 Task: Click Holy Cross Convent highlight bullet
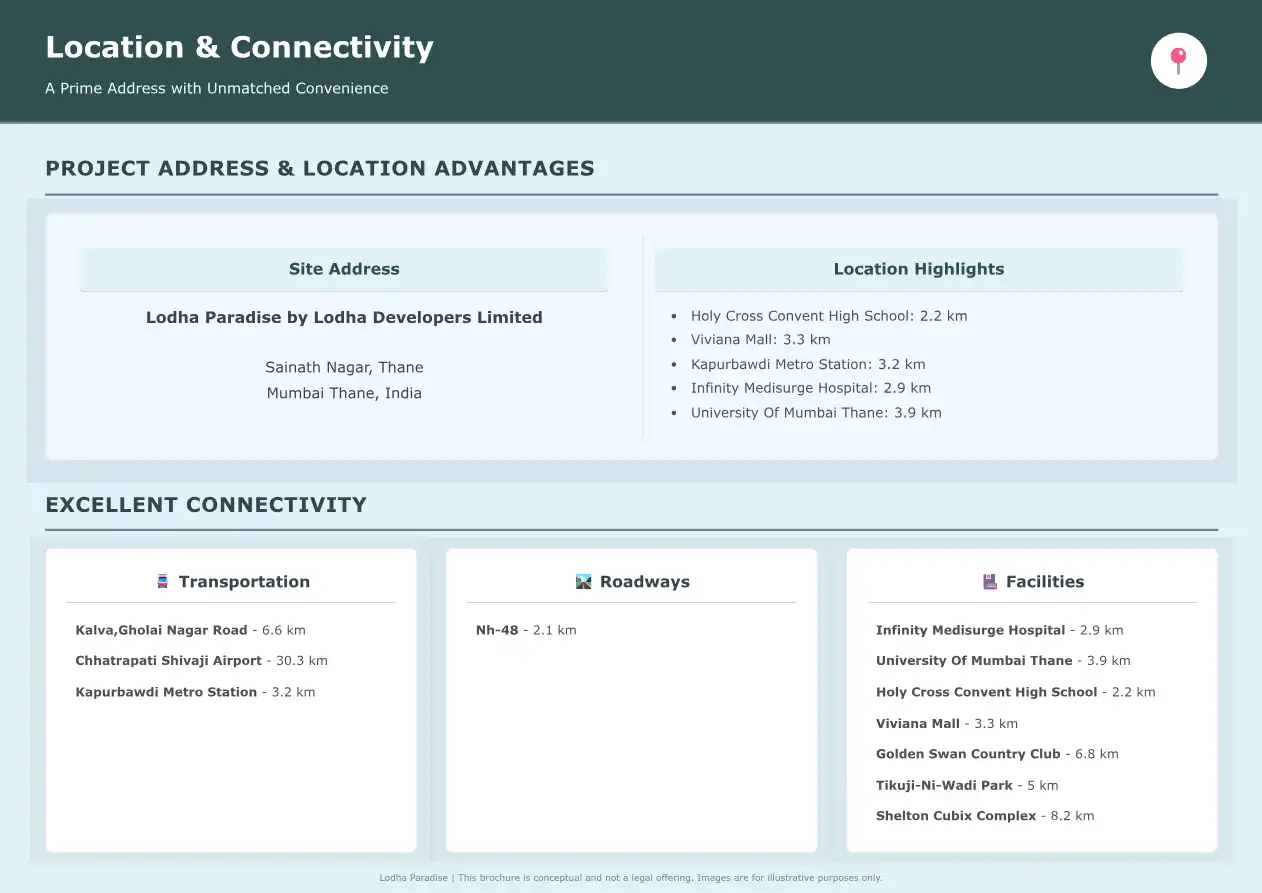[828, 316]
